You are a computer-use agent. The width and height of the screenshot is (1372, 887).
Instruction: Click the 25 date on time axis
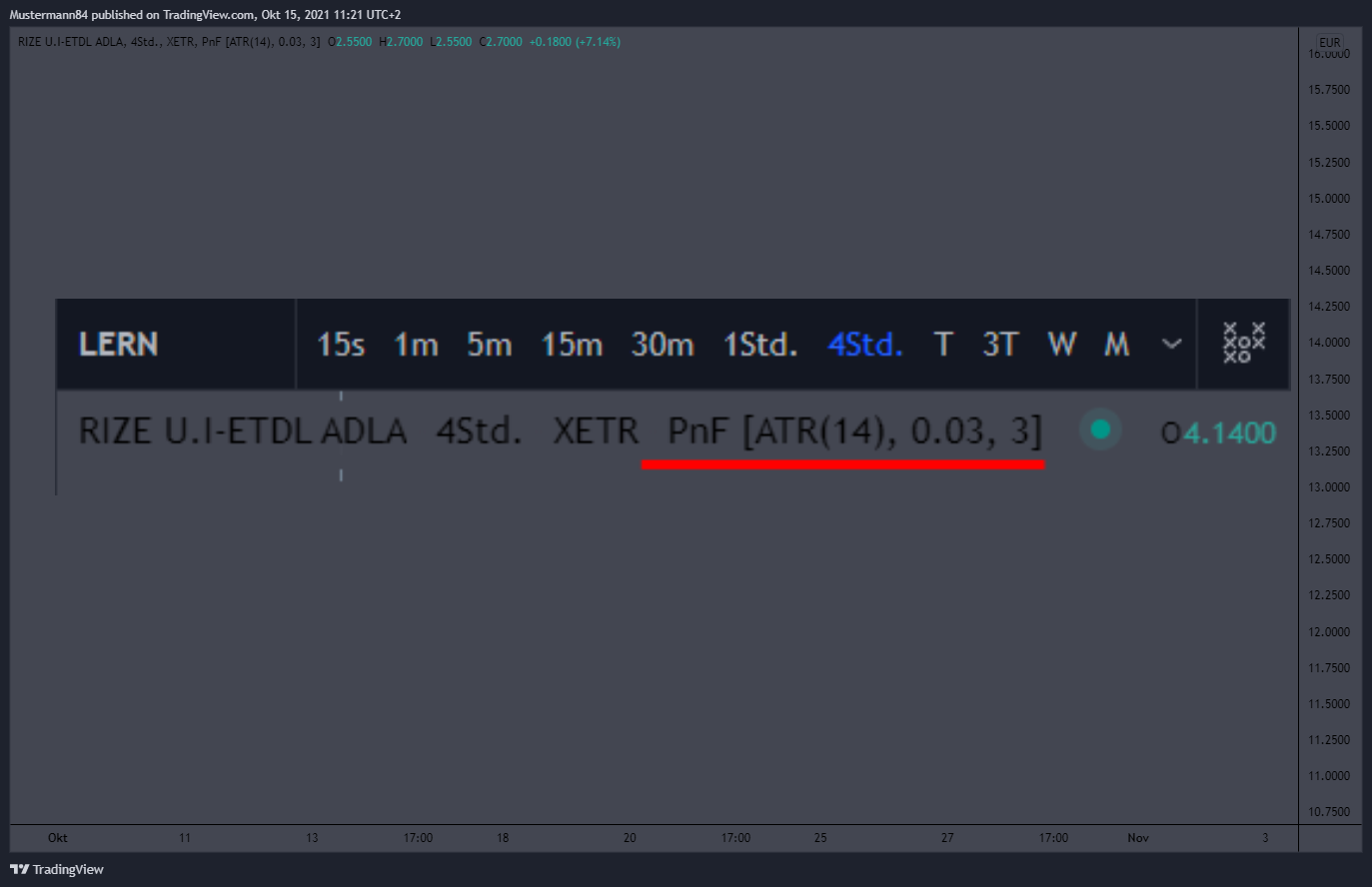[x=820, y=838]
